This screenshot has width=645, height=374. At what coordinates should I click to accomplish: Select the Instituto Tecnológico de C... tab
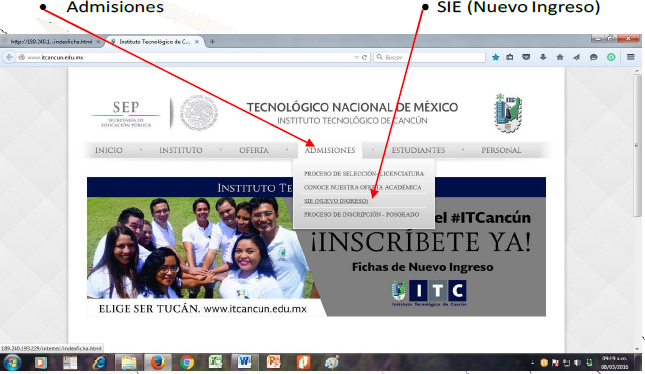[x=155, y=42]
